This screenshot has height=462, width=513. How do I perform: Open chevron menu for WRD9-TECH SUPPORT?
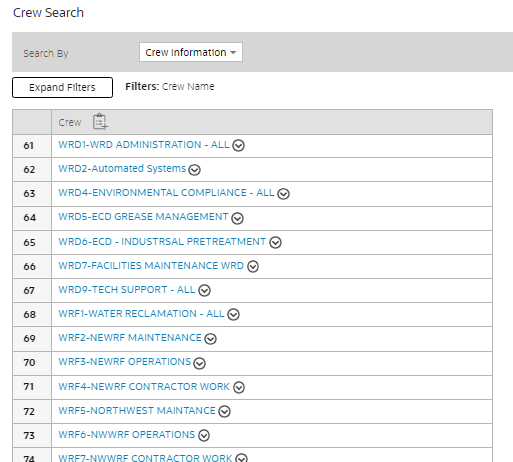[204, 290]
